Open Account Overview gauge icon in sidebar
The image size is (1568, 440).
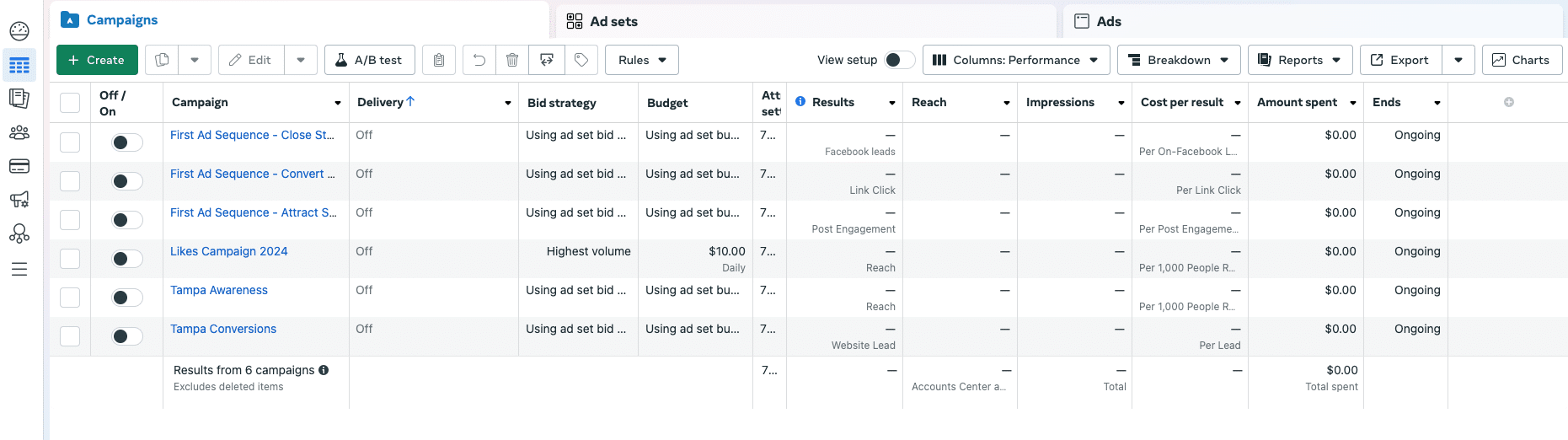point(19,31)
